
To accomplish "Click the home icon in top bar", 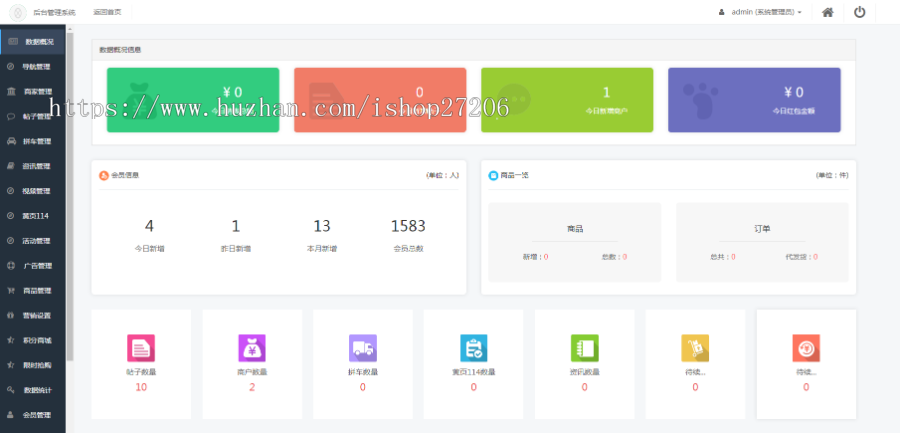I will [827, 12].
